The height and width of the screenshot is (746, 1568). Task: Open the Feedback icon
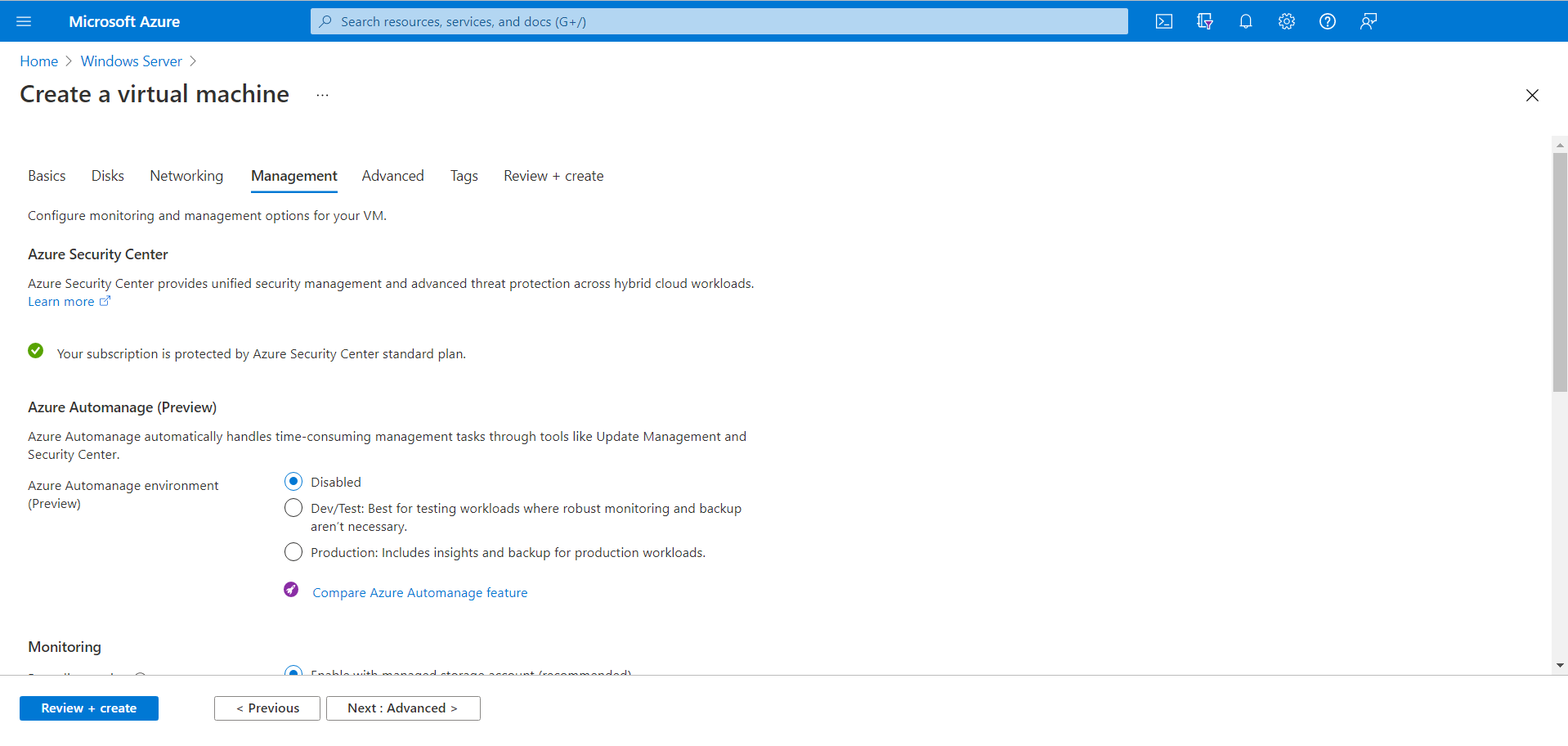tap(1369, 21)
